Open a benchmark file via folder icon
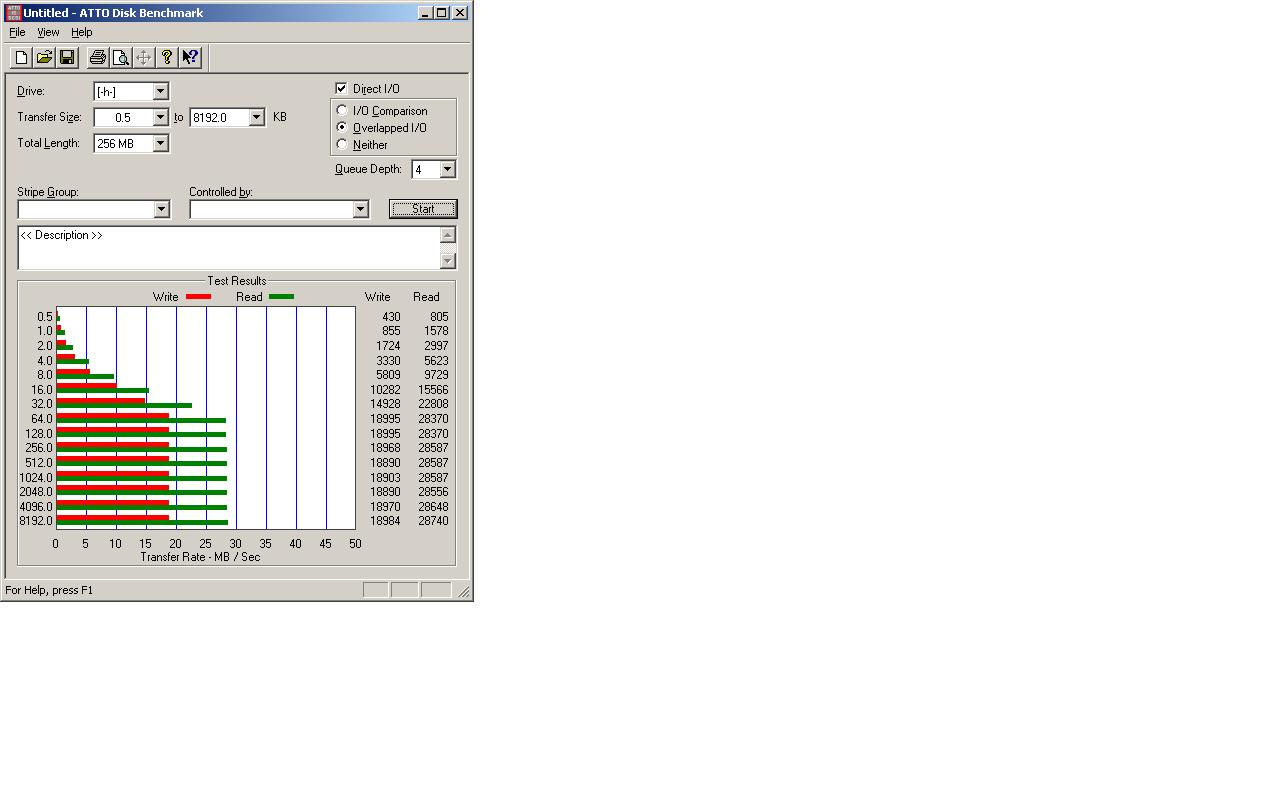 tap(44, 58)
